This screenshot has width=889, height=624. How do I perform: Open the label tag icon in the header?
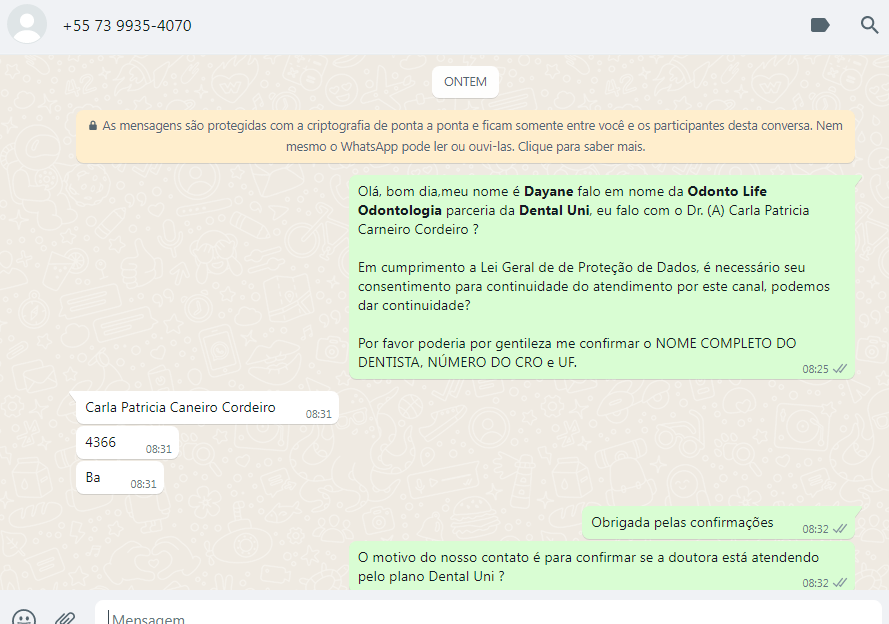click(820, 25)
